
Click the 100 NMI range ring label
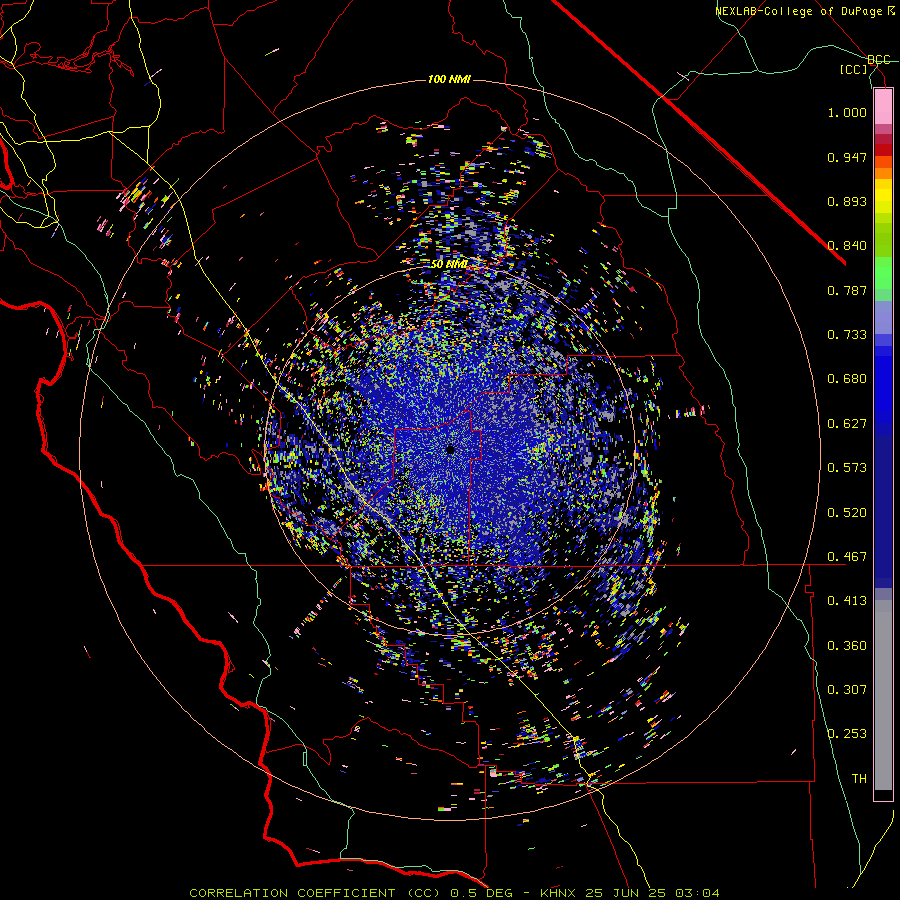click(x=449, y=79)
